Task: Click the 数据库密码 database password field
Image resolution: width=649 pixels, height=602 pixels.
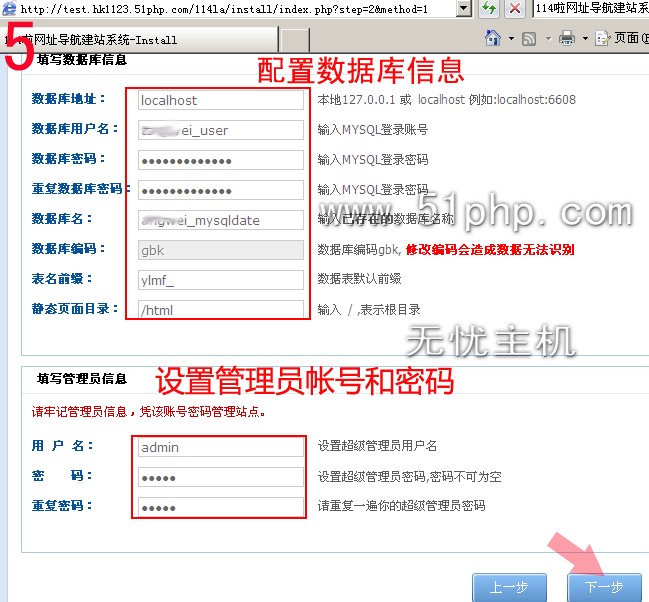Action: (x=220, y=160)
